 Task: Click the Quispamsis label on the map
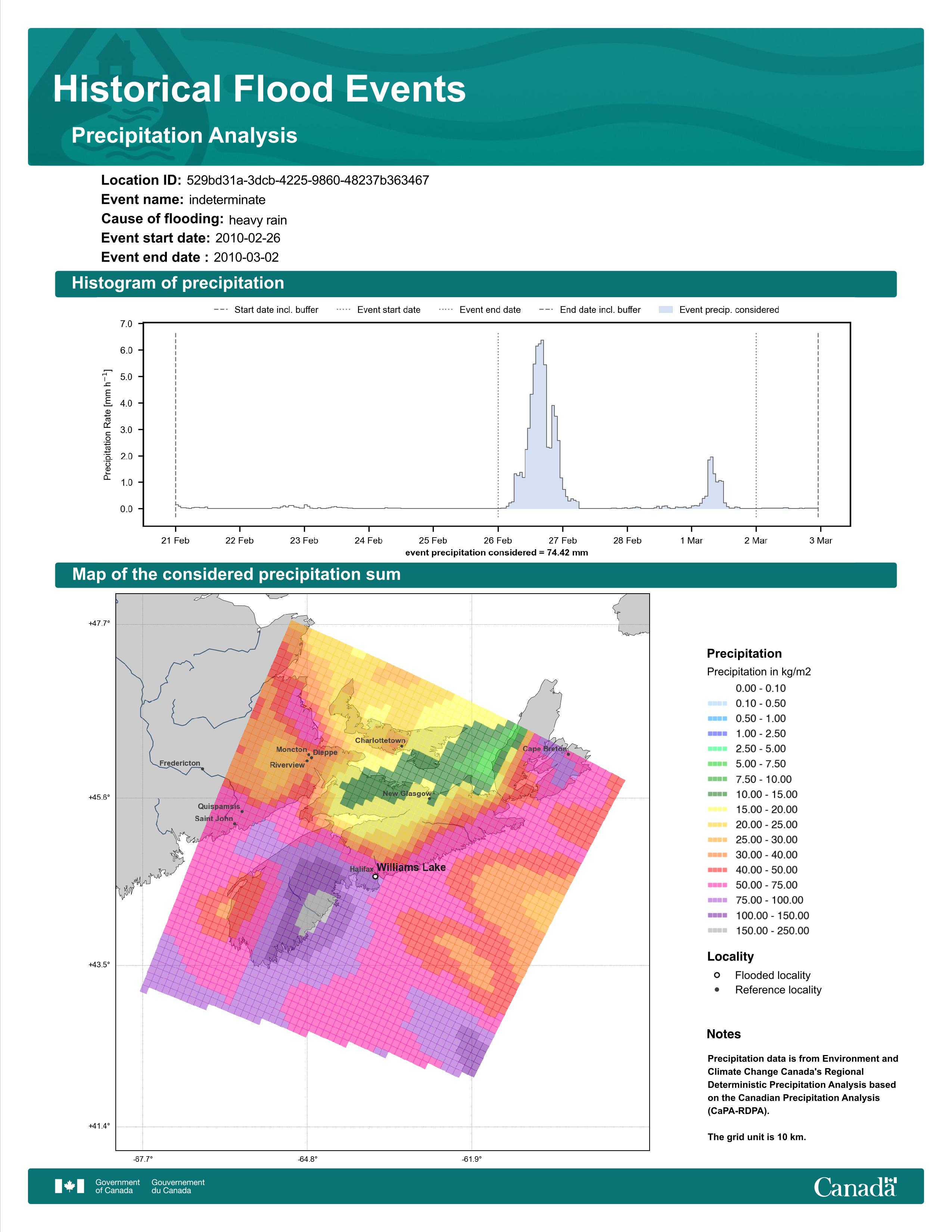(x=219, y=806)
